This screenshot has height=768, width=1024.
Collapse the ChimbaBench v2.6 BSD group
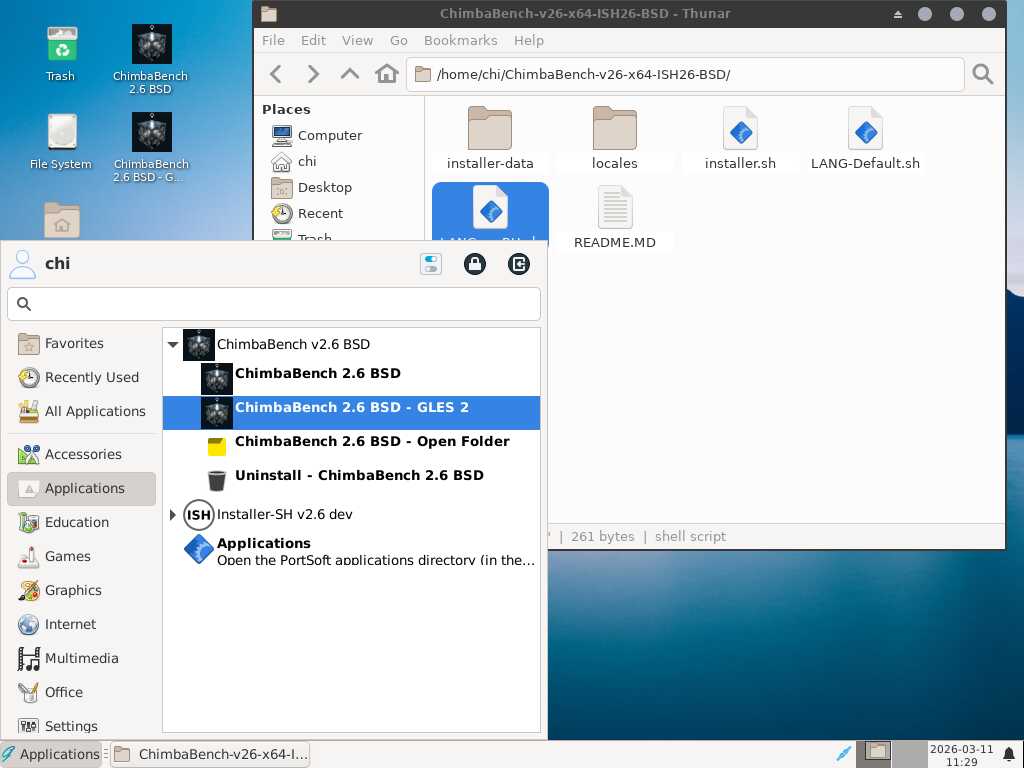[173, 344]
